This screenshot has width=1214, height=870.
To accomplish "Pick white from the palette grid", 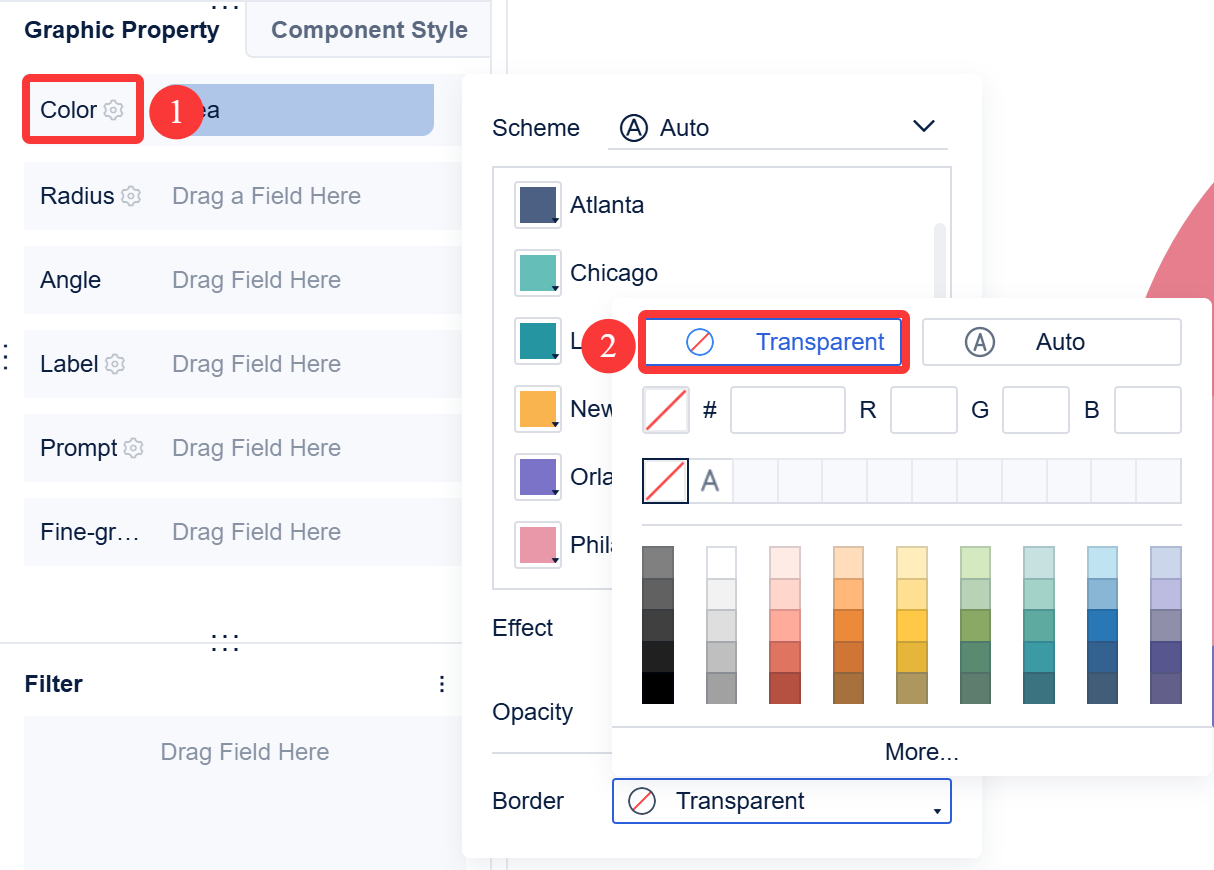I will tap(721, 562).
